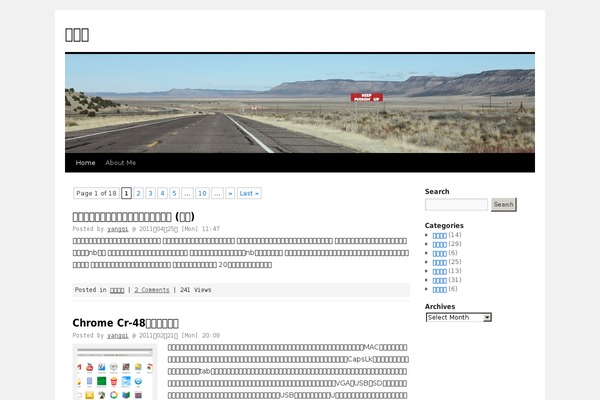Open category link with count (14)
This screenshot has width=600, height=400.
coord(439,235)
